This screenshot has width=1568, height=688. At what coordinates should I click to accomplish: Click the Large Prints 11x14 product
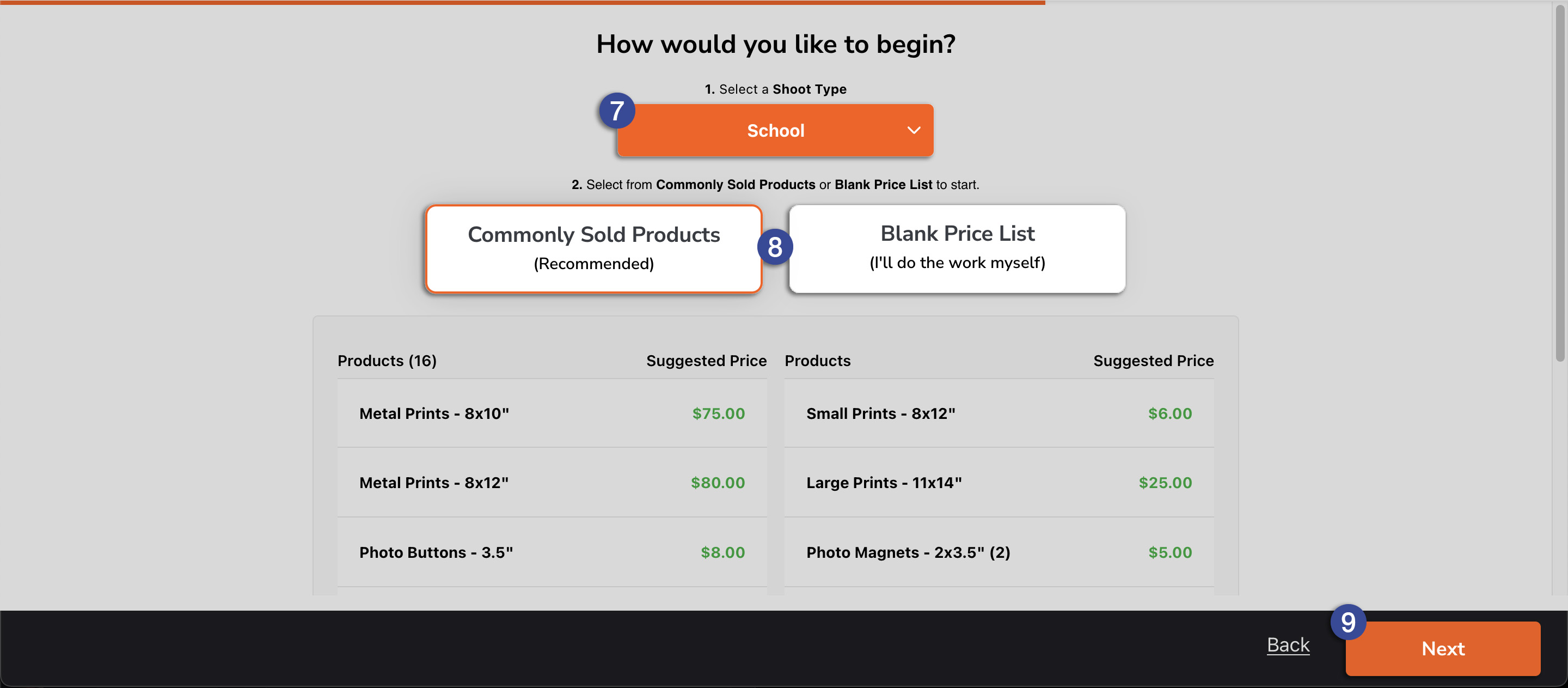884,482
